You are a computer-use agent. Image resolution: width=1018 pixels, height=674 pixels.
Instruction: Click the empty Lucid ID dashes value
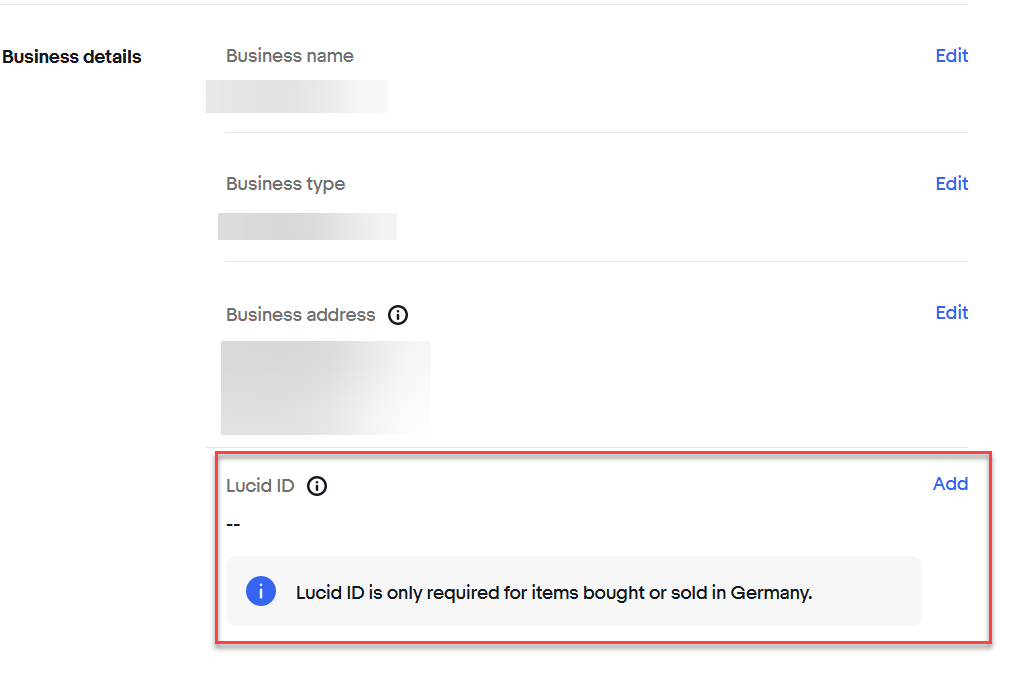click(x=233, y=525)
